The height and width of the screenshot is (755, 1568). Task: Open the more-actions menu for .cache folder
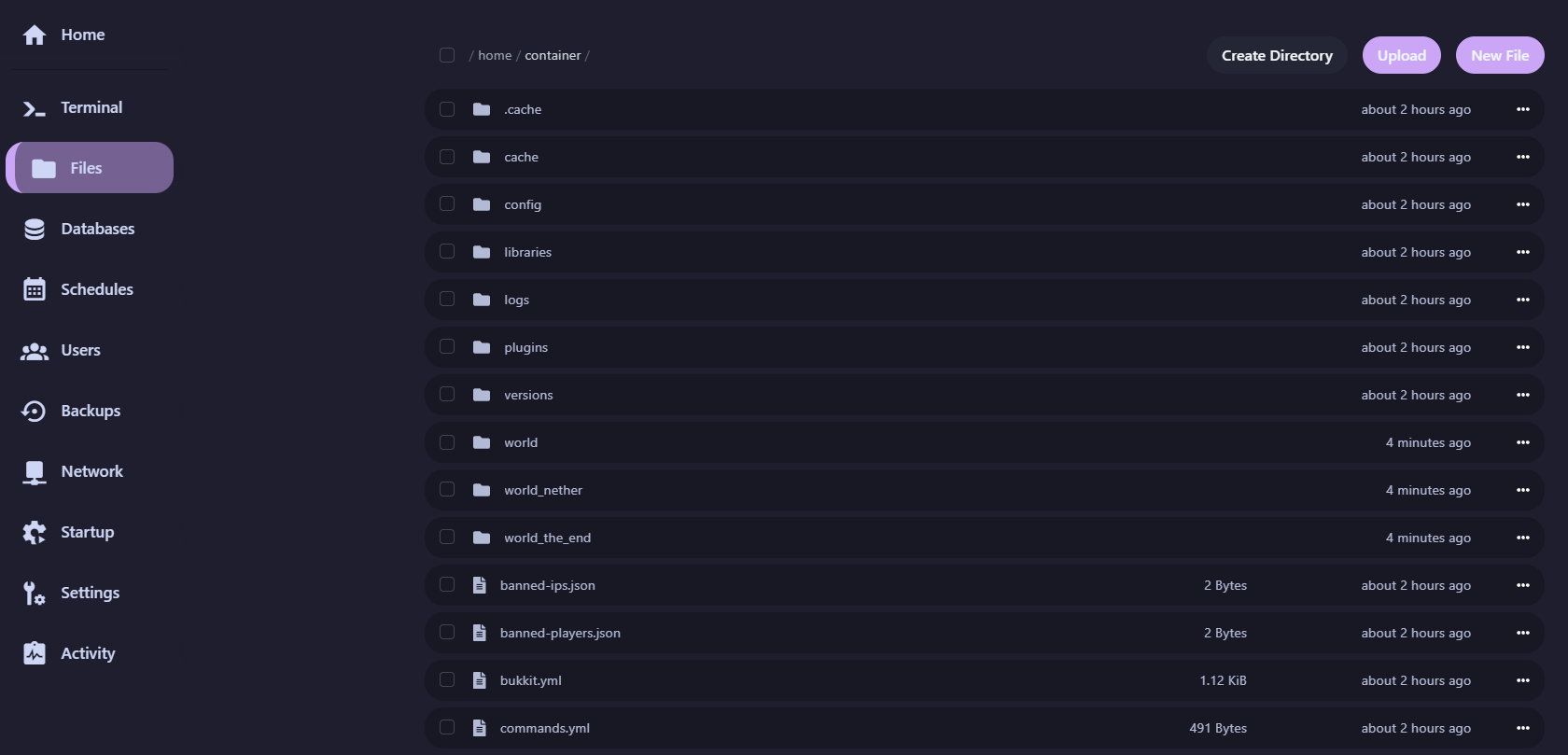1523,109
